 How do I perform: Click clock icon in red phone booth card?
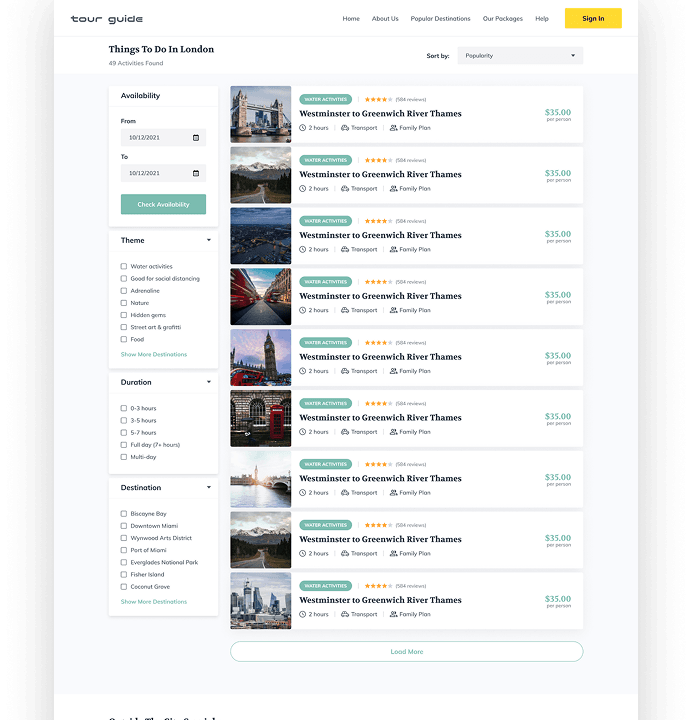[303, 432]
